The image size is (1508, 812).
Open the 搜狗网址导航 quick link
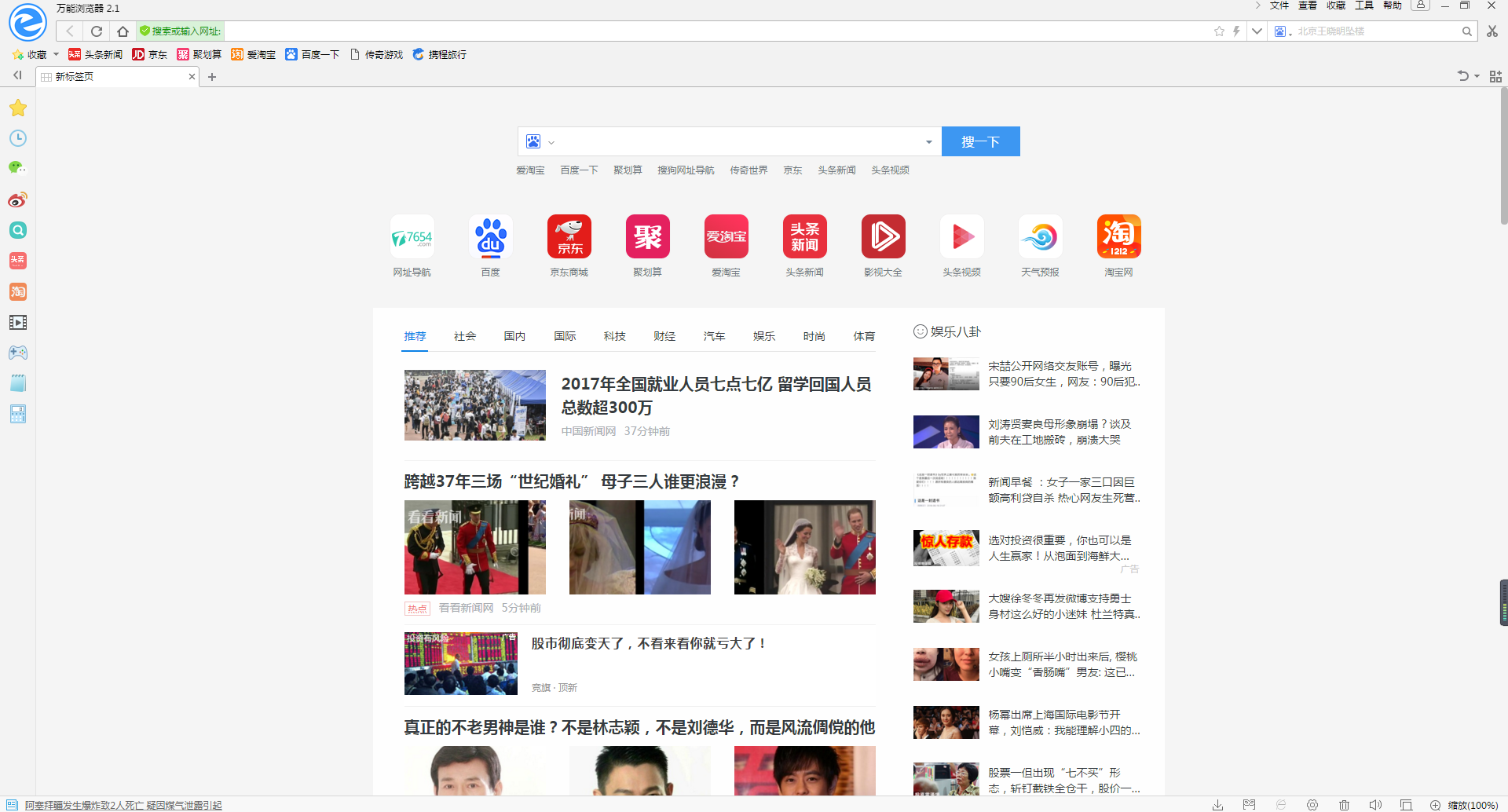[686, 170]
